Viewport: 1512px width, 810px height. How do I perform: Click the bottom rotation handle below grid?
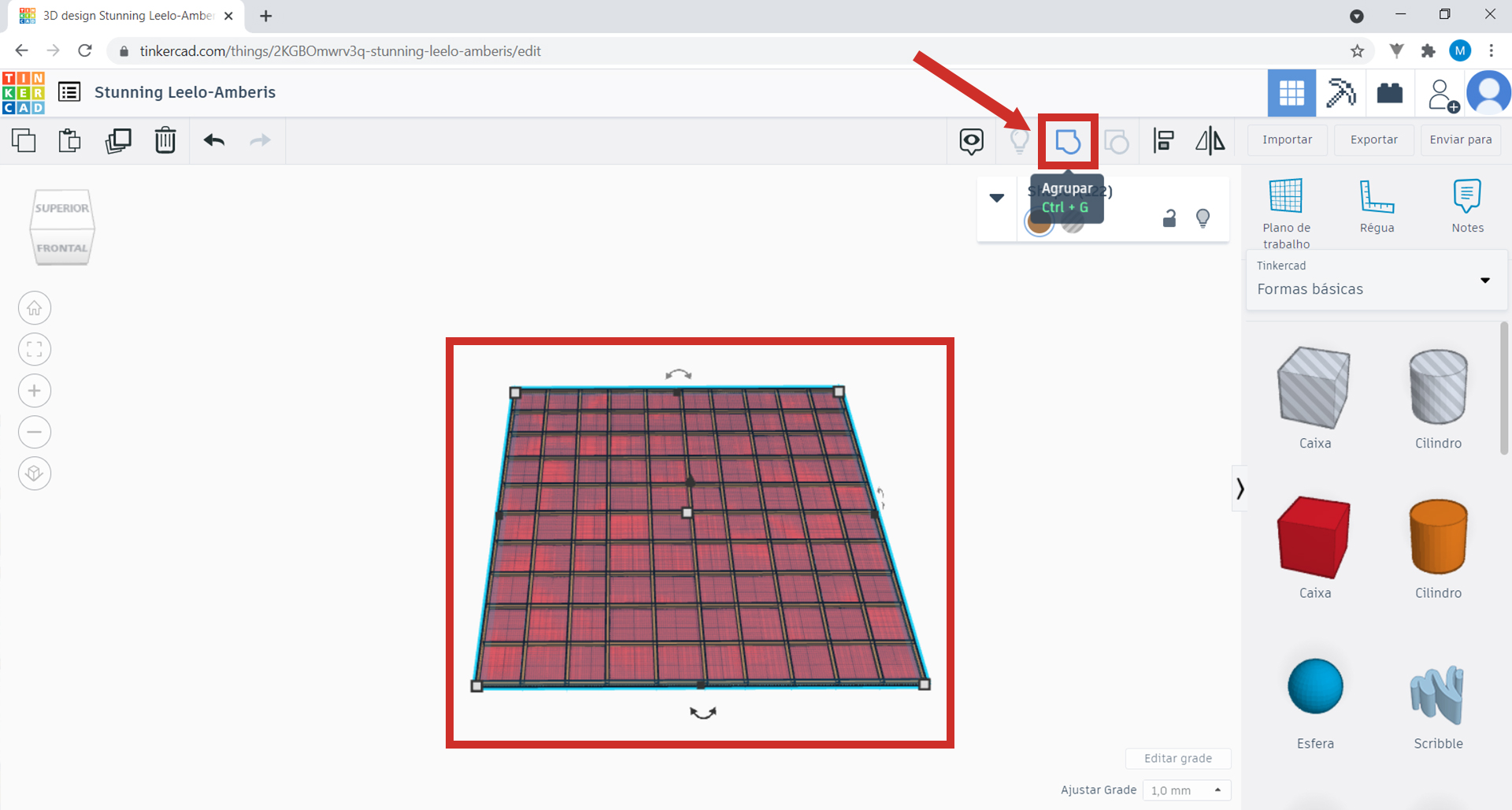(x=702, y=712)
